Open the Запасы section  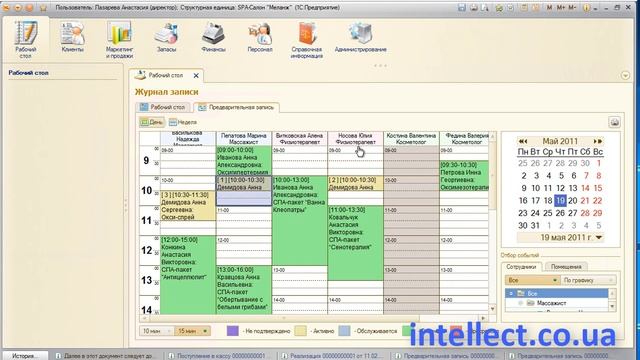(x=166, y=37)
